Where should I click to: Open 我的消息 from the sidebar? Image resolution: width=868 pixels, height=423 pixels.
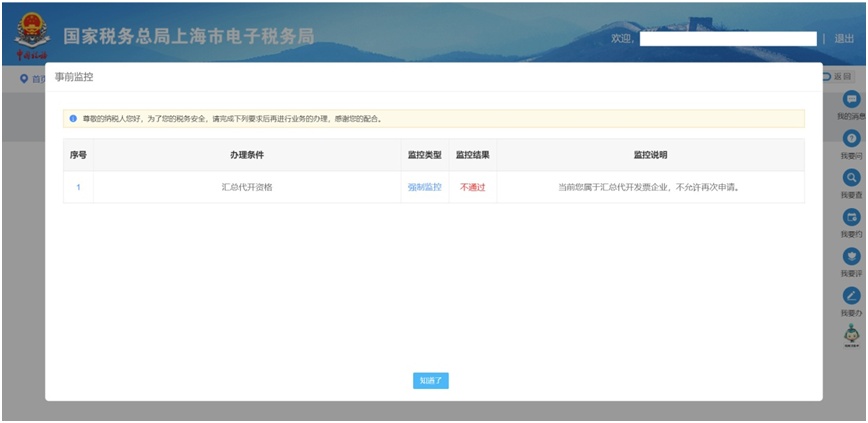pyautogui.click(x=852, y=100)
